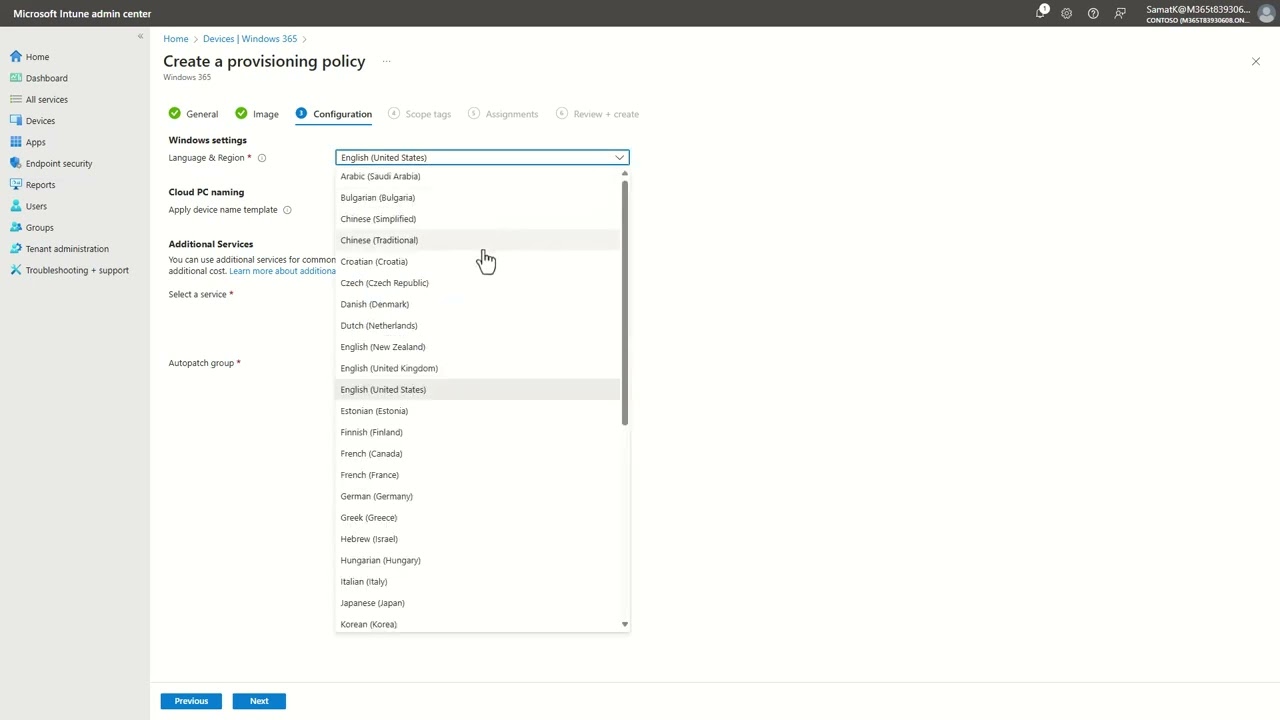Select Czech (Czech Republic) option
The image size is (1280, 720).
tap(478, 283)
